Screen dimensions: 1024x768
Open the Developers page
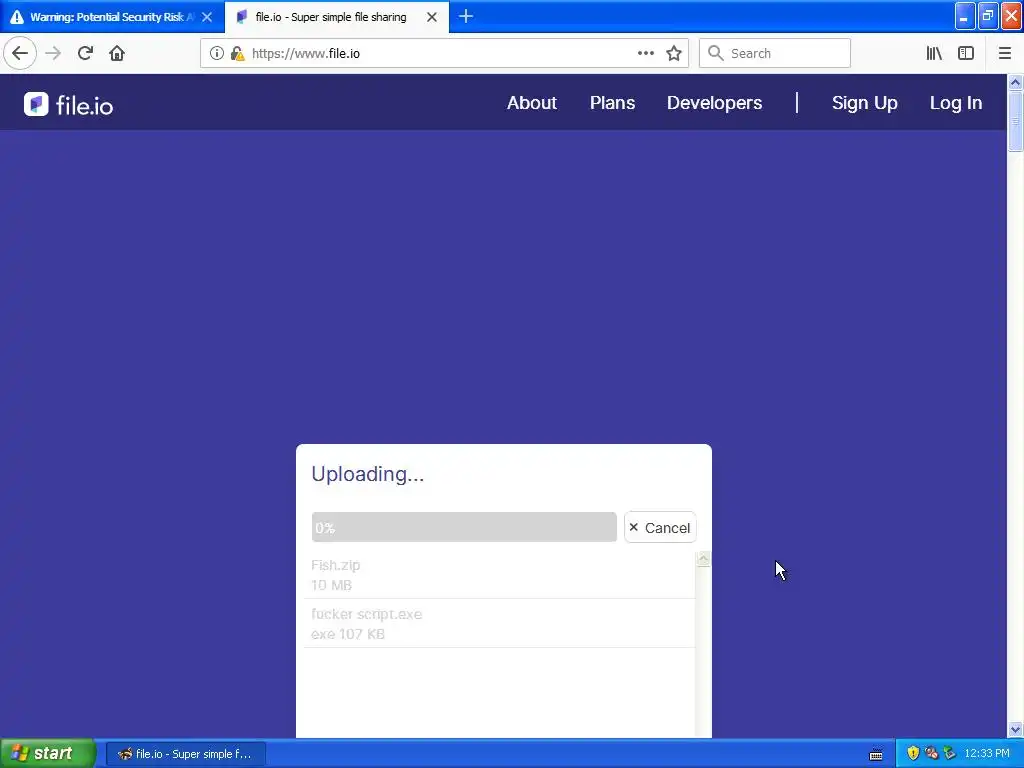pos(714,103)
